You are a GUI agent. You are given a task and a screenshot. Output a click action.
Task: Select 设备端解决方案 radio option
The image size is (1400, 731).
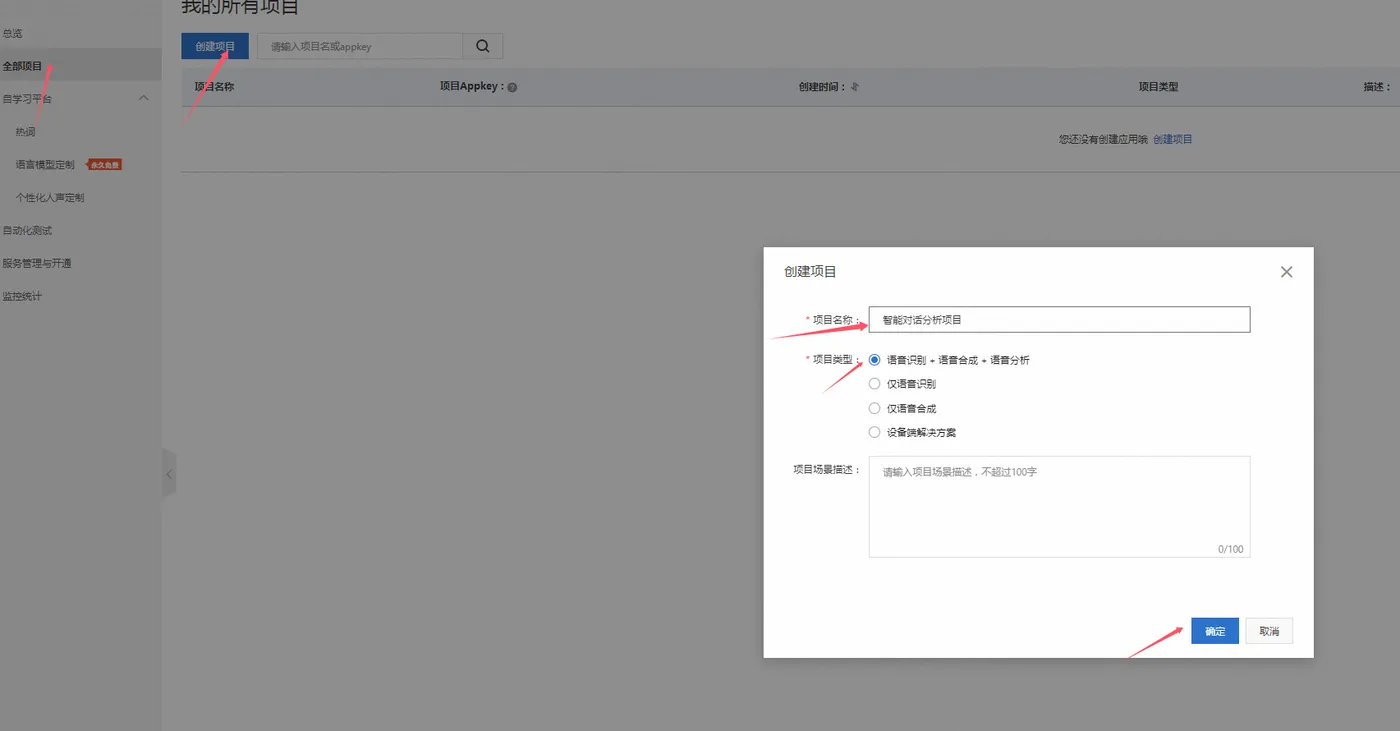coord(875,432)
